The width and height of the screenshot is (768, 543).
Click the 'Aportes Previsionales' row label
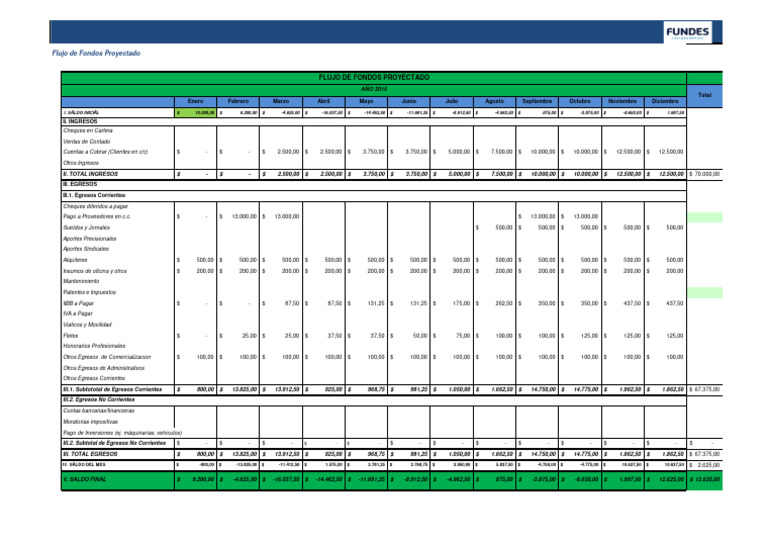pyautogui.click(x=90, y=239)
